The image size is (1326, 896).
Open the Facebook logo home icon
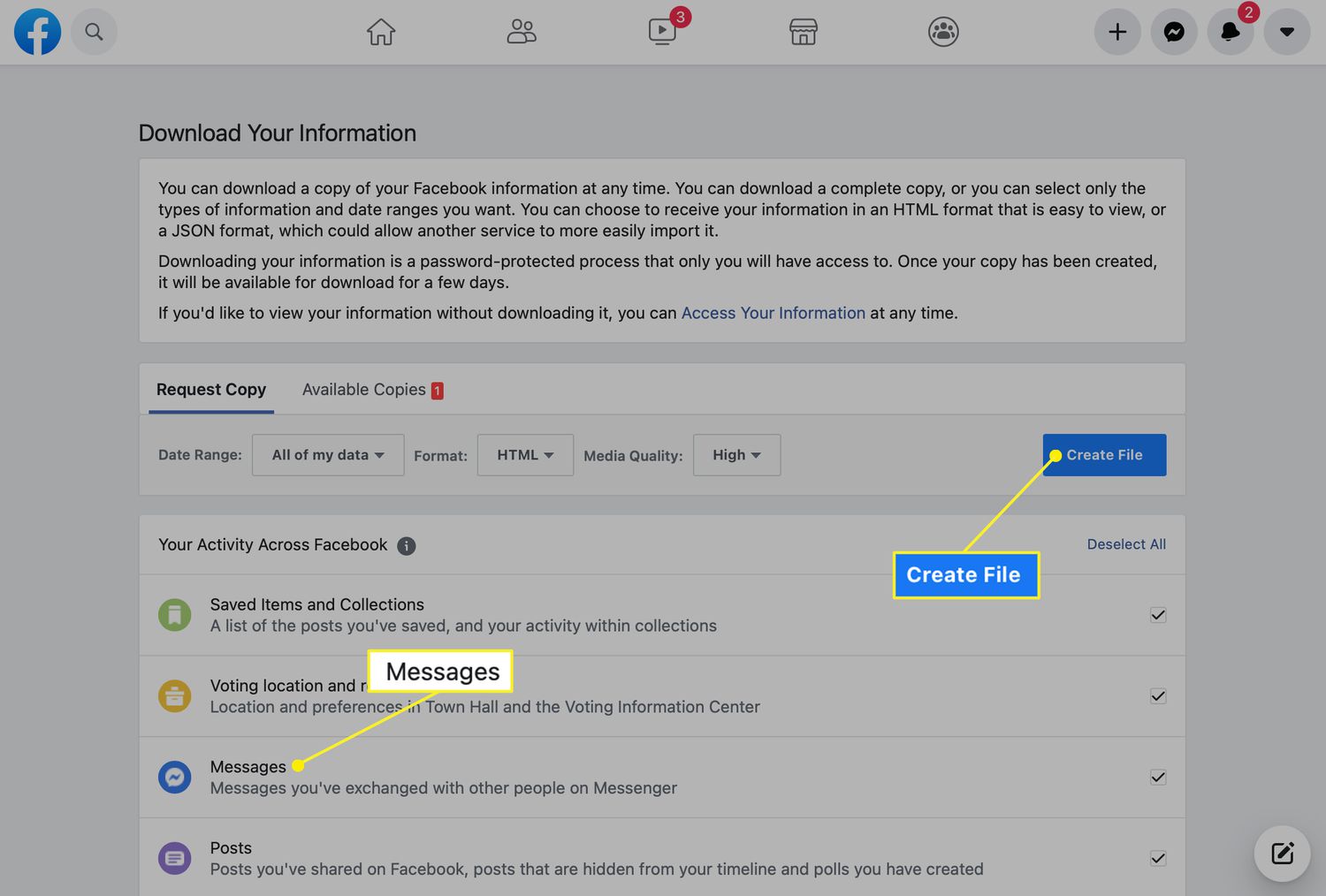click(37, 32)
